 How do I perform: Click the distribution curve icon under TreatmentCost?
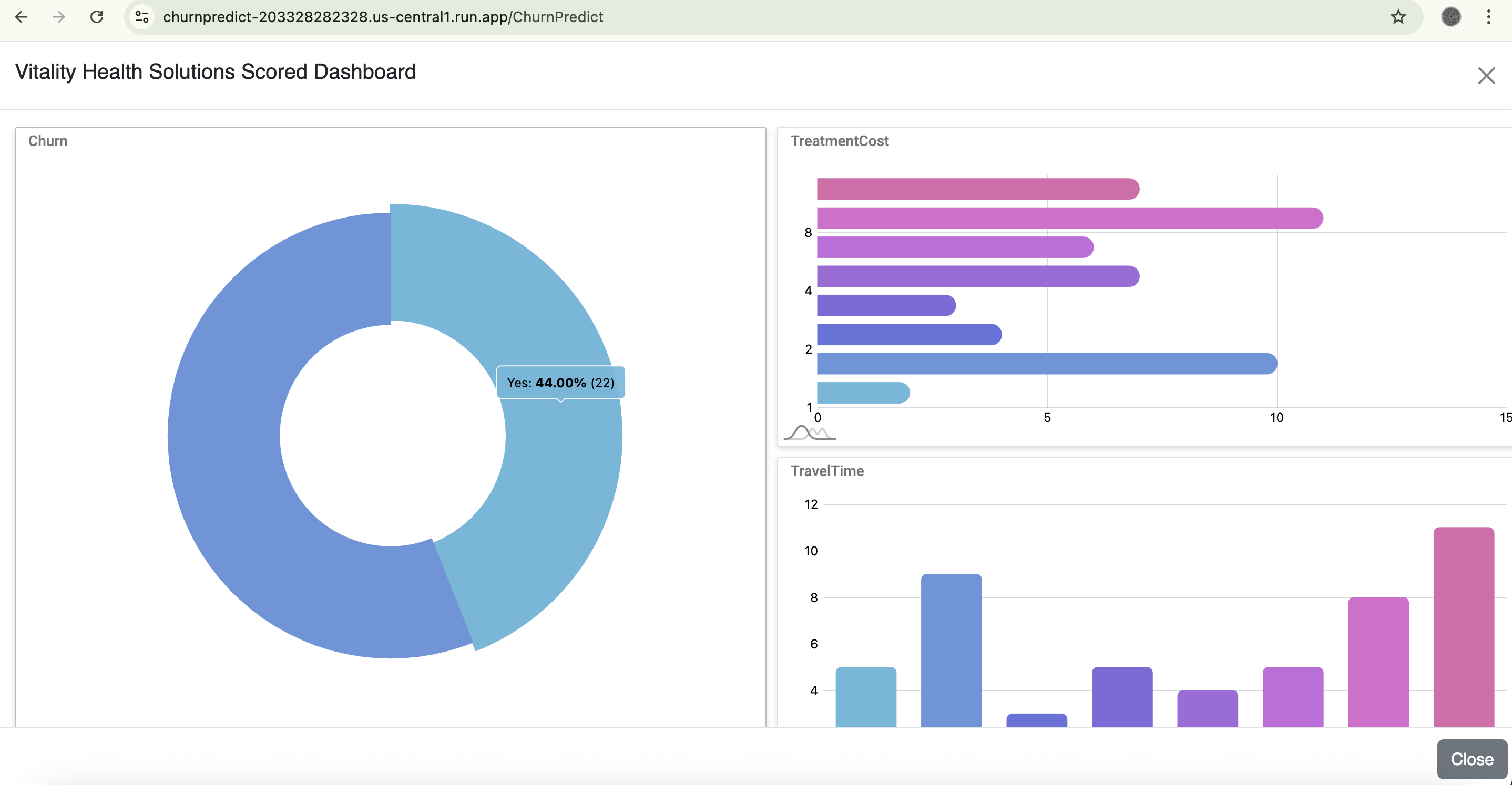tap(810, 433)
